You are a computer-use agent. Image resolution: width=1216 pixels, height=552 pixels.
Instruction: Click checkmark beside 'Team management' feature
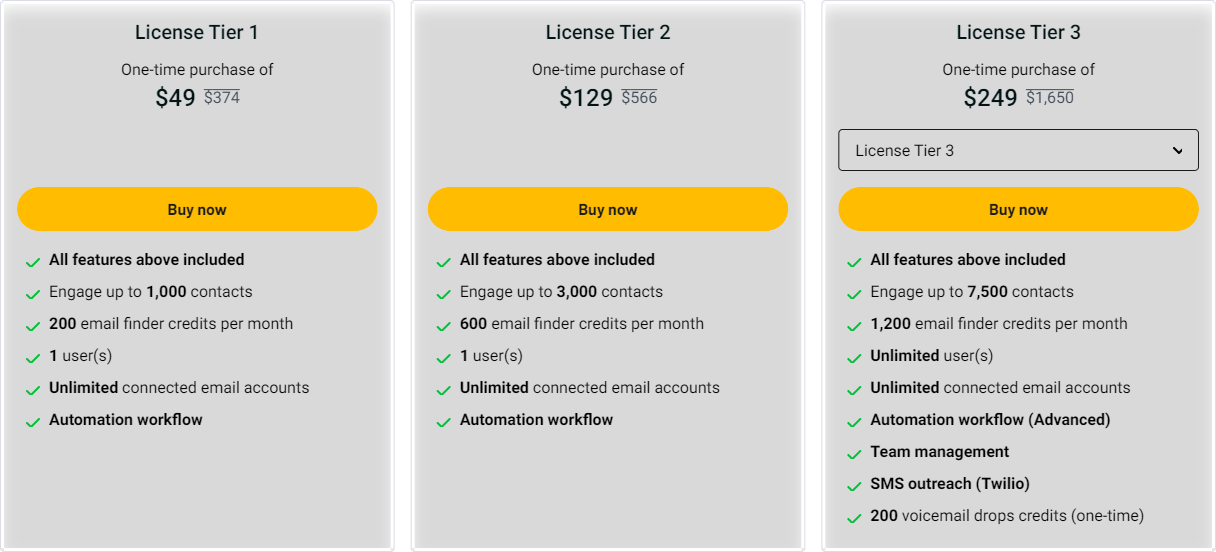(854, 454)
